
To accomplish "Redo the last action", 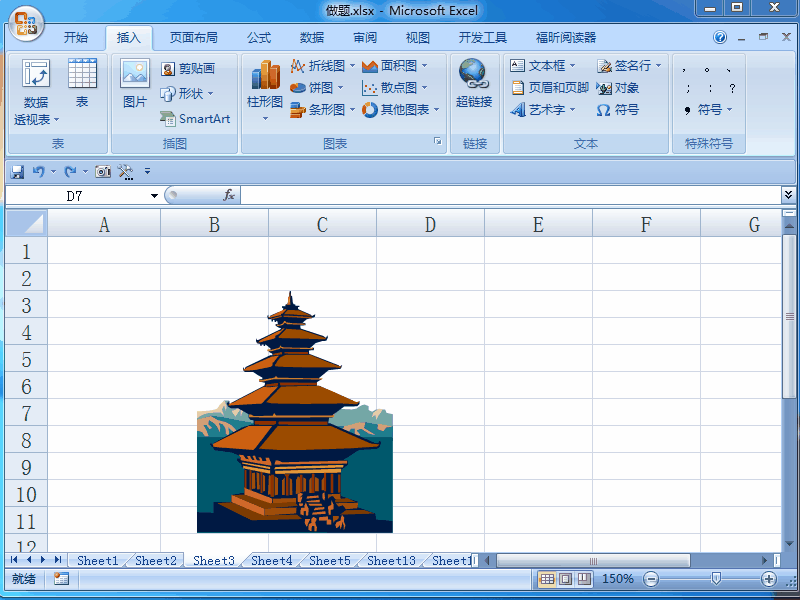I will point(70,172).
